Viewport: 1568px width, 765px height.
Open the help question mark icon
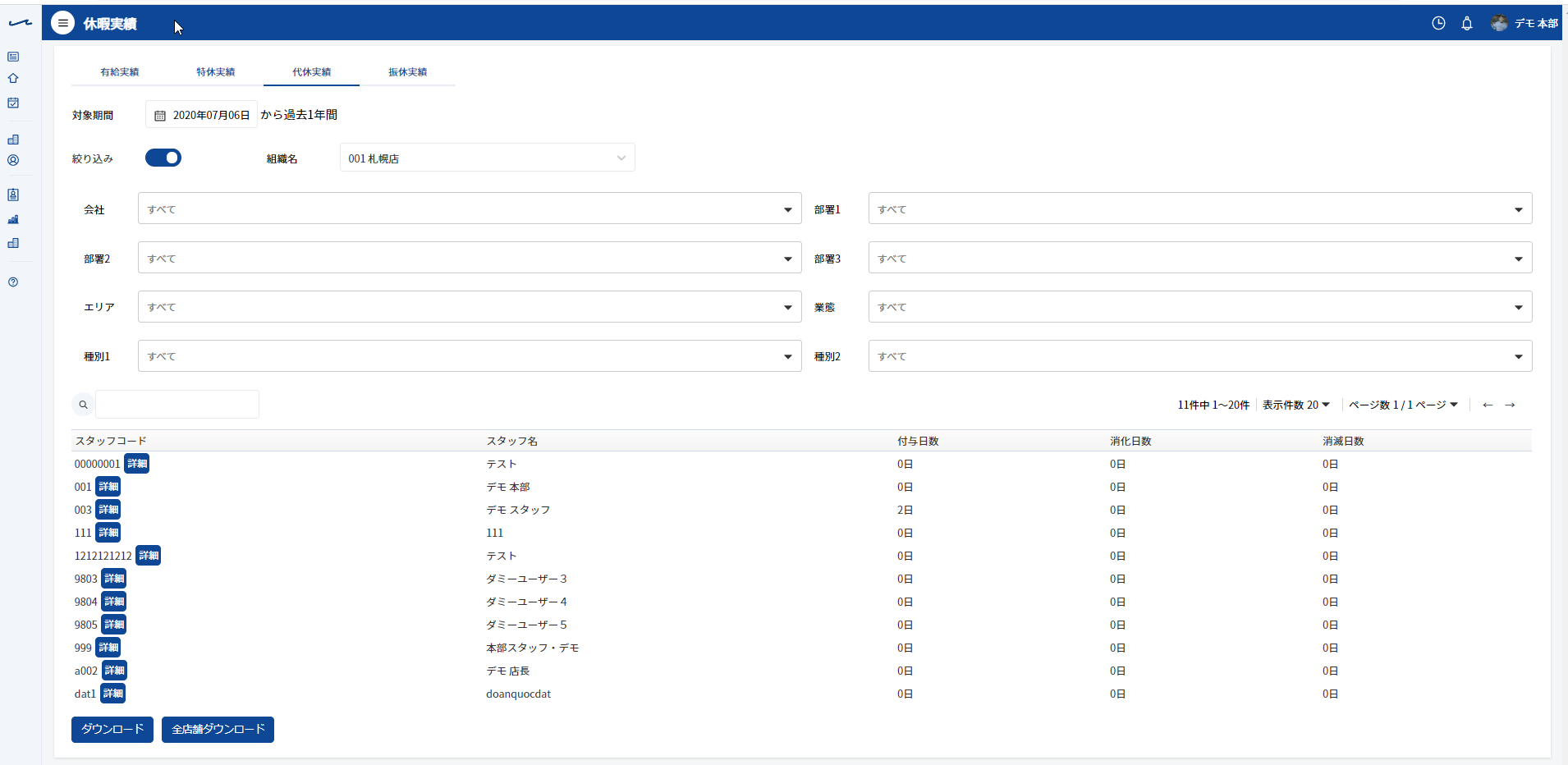point(13,282)
